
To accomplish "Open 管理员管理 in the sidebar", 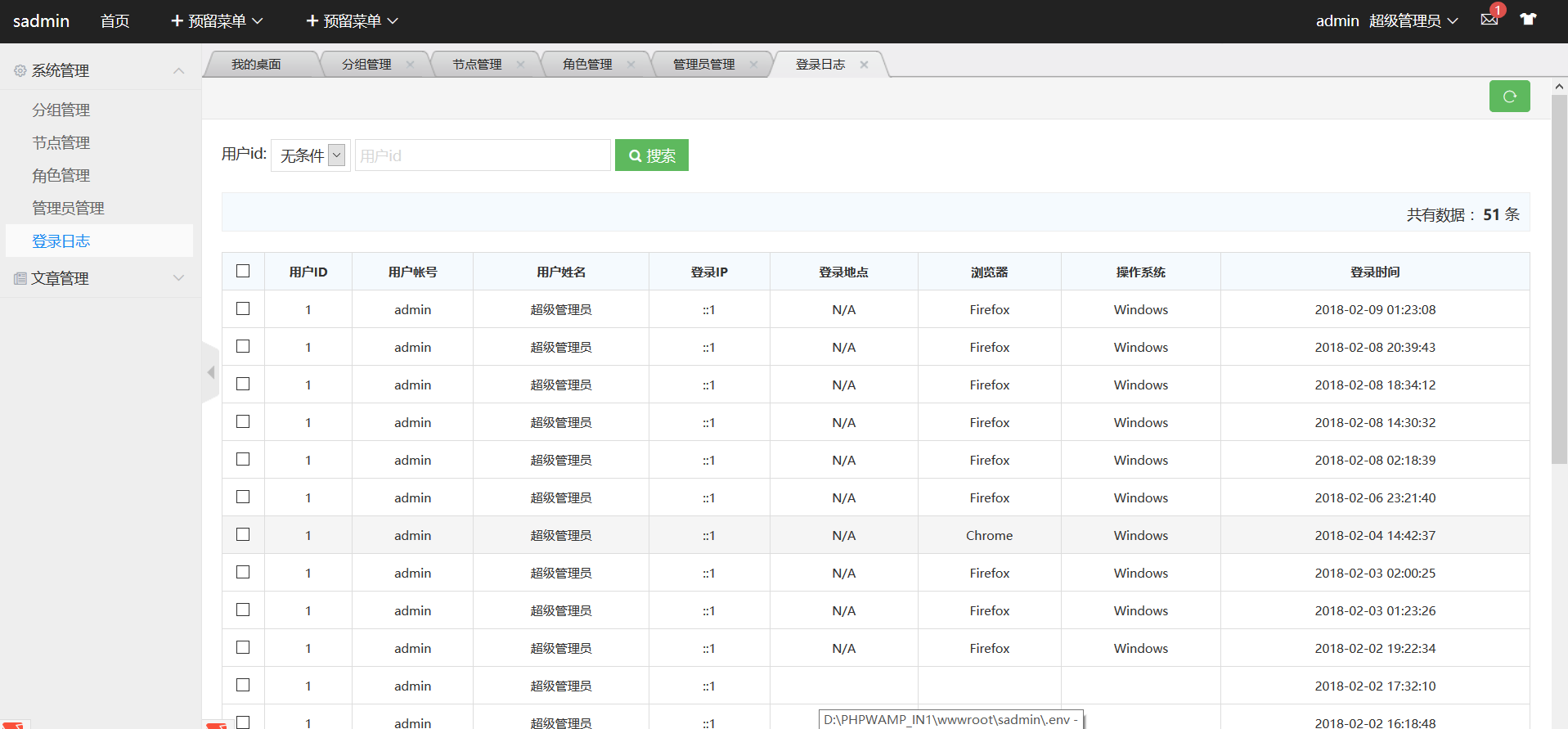I will pyautogui.click(x=68, y=209).
